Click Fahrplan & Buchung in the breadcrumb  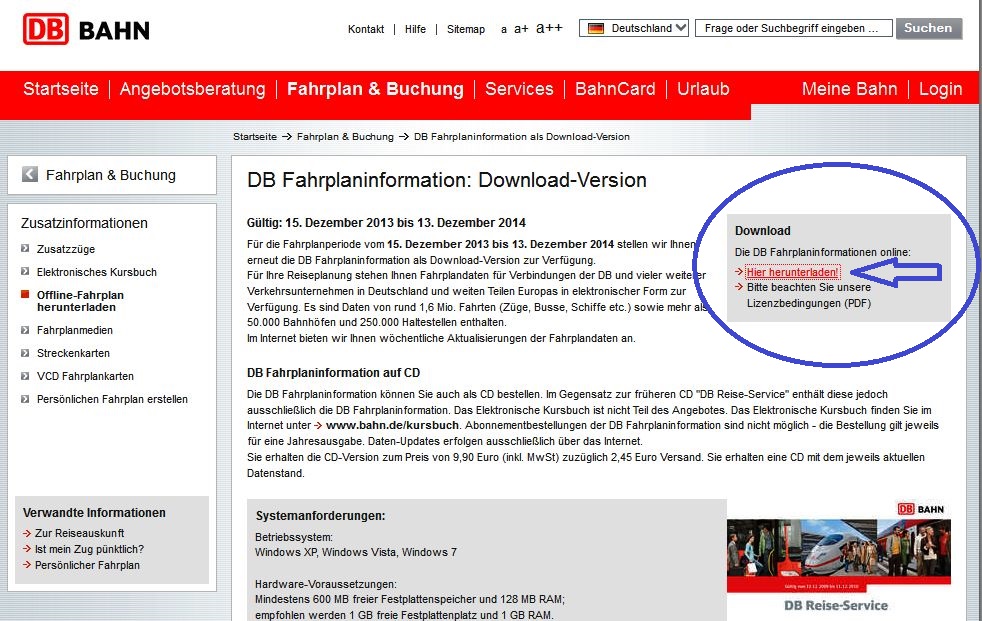pyautogui.click(x=345, y=136)
